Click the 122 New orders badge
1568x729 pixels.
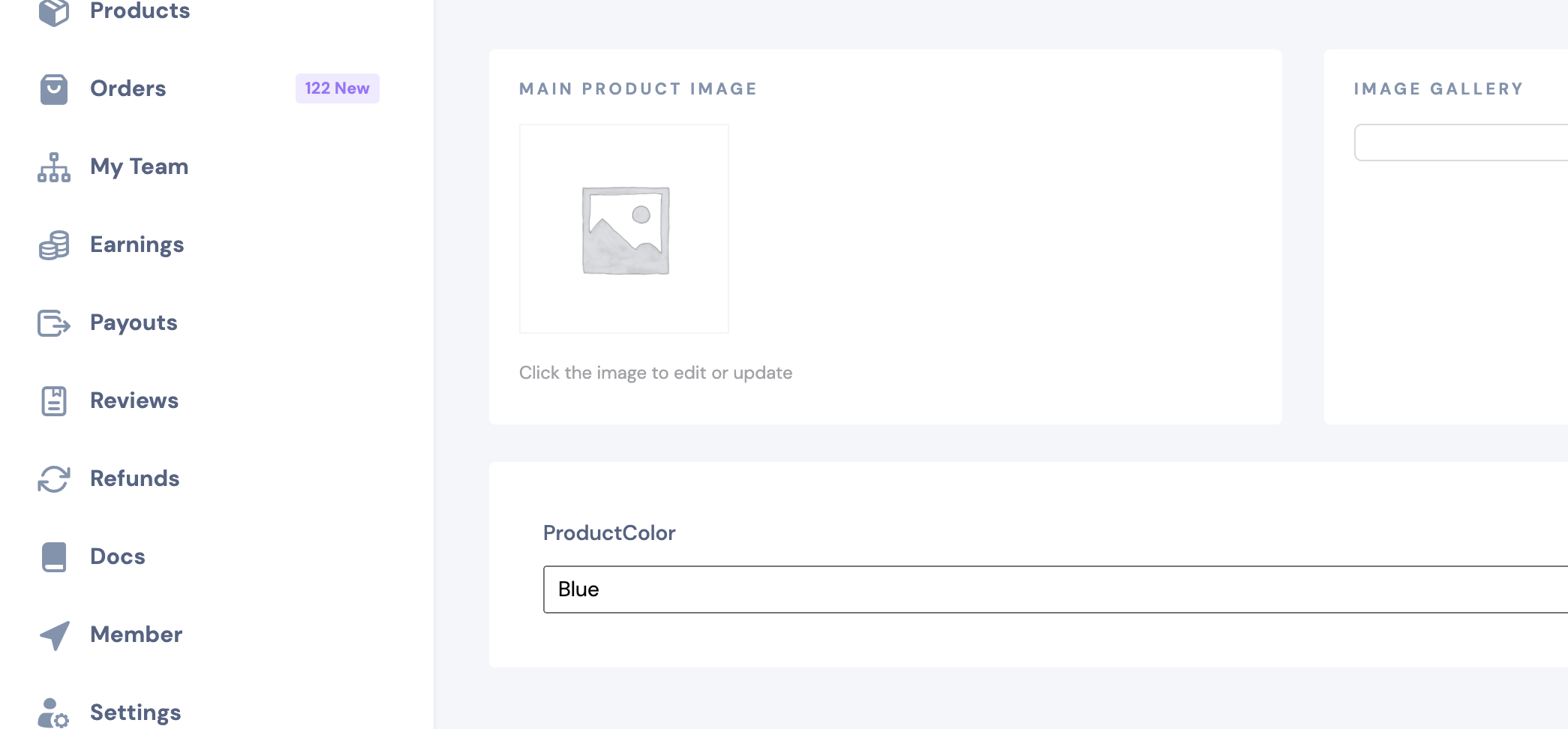[x=337, y=88]
